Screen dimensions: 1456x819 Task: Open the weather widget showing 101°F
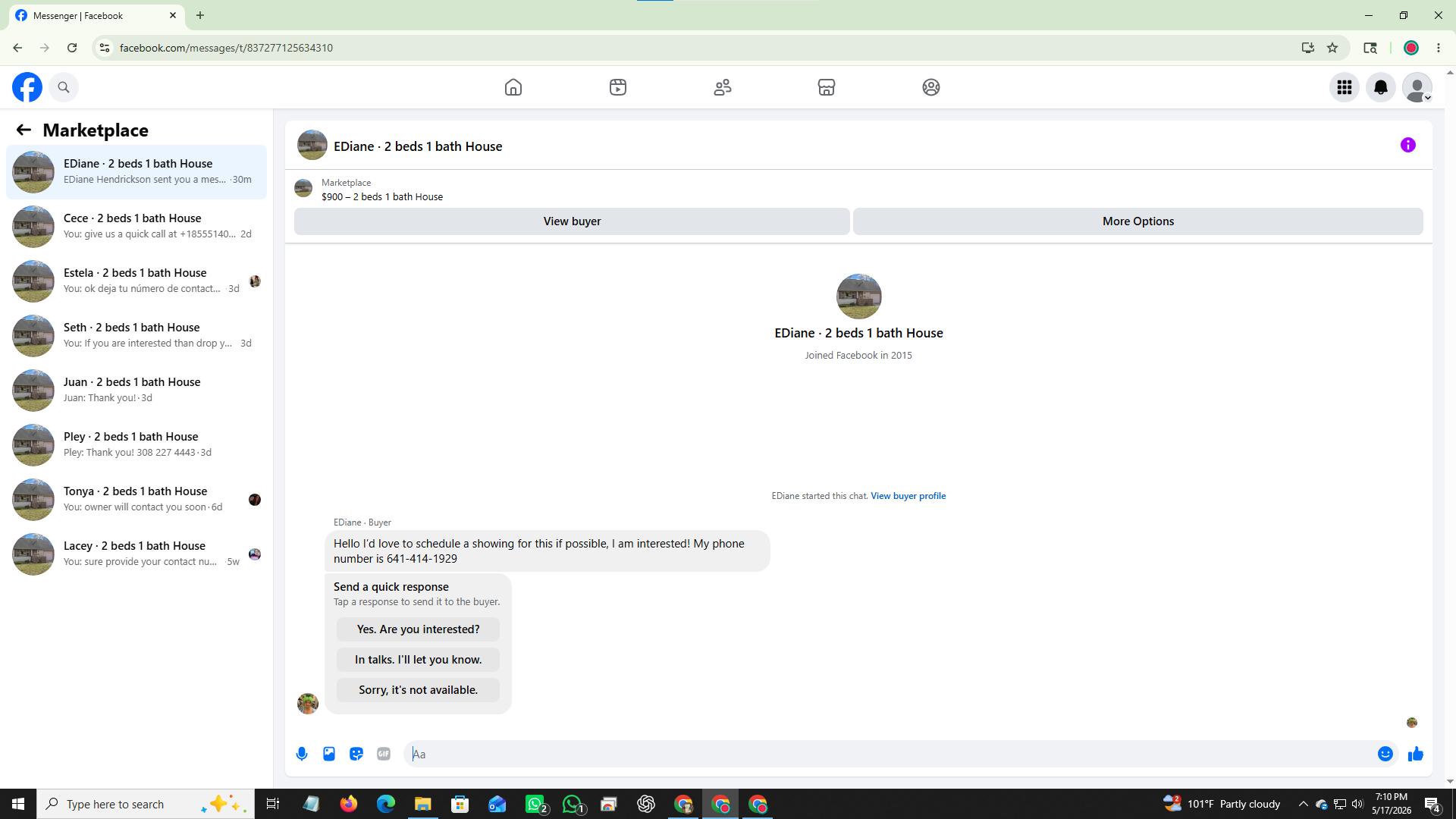[x=1222, y=804]
